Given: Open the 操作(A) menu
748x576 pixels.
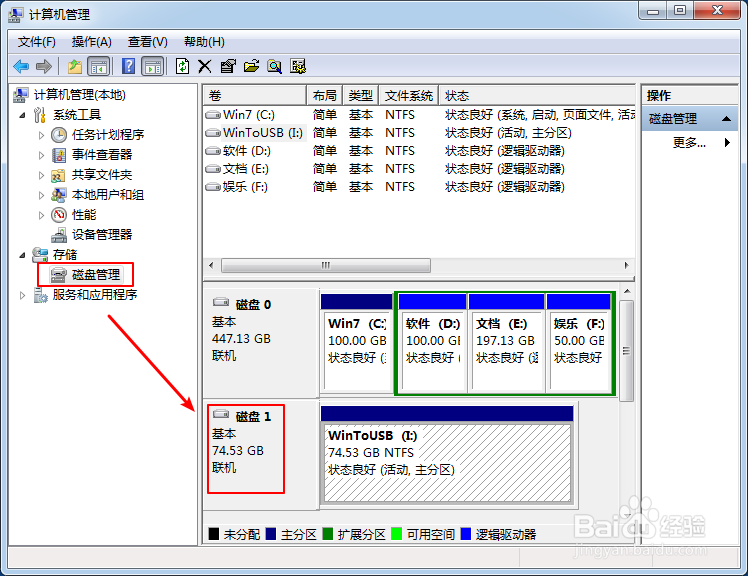Looking at the screenshot, I should (x=92, y=42).
